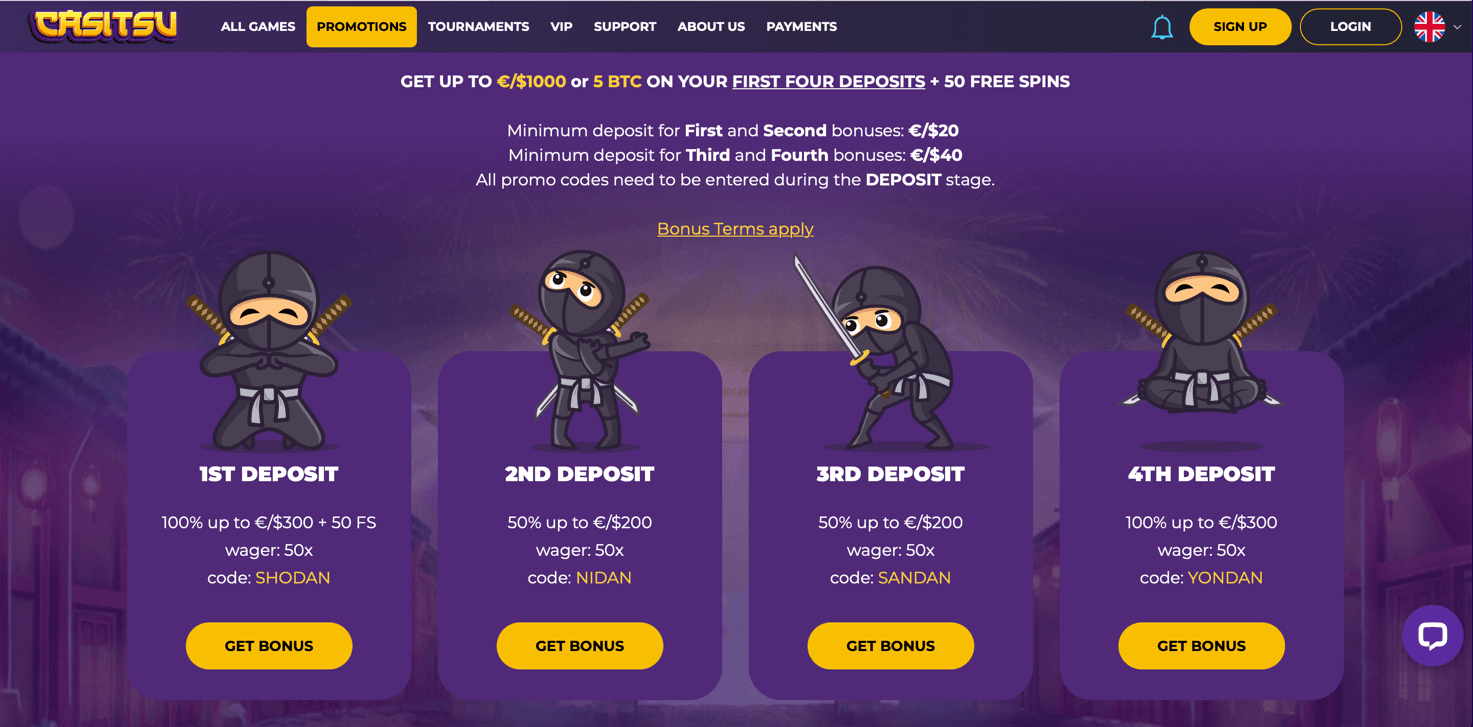
Task: Open the All Games menu
Action: (258, 27)
